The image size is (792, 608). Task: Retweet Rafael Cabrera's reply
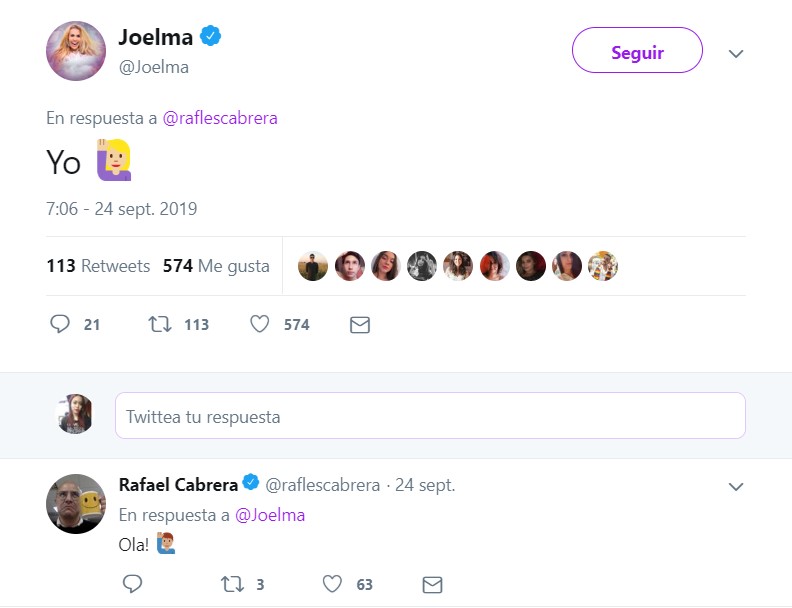(x=233, y=584)
